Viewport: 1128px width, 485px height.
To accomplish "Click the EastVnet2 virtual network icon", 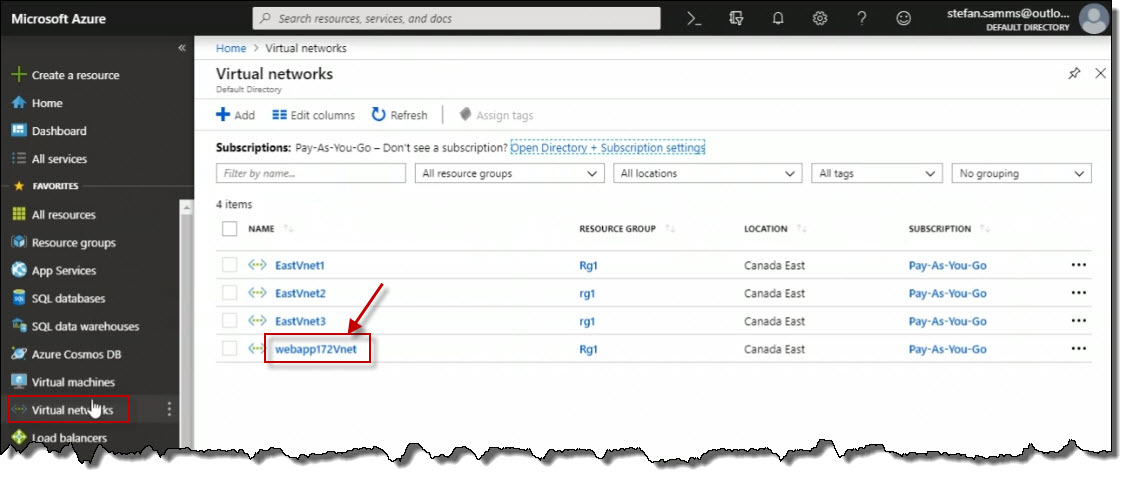I will tap(257, 293).
